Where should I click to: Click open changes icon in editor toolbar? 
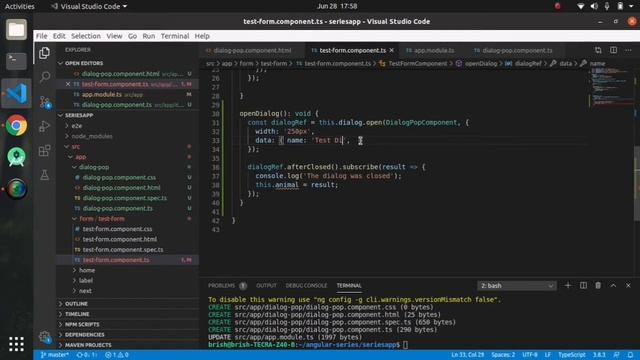coord(598,50)
